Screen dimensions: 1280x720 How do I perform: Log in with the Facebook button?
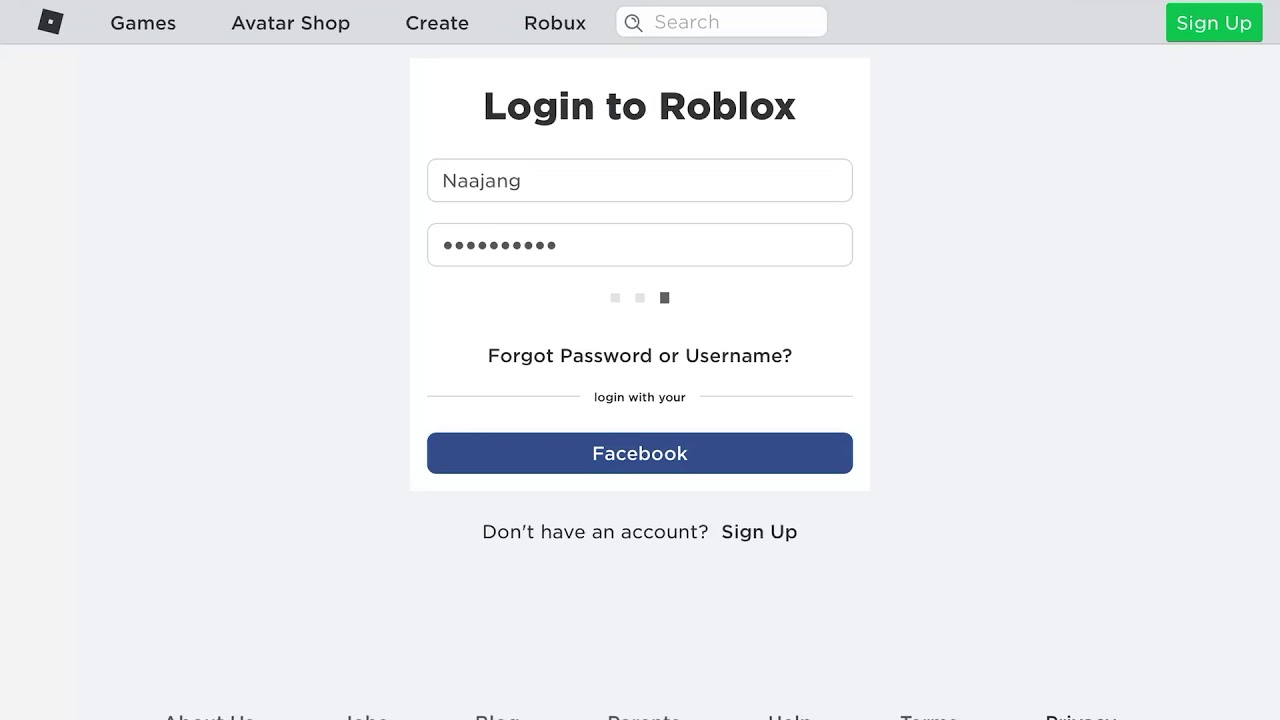640,454
